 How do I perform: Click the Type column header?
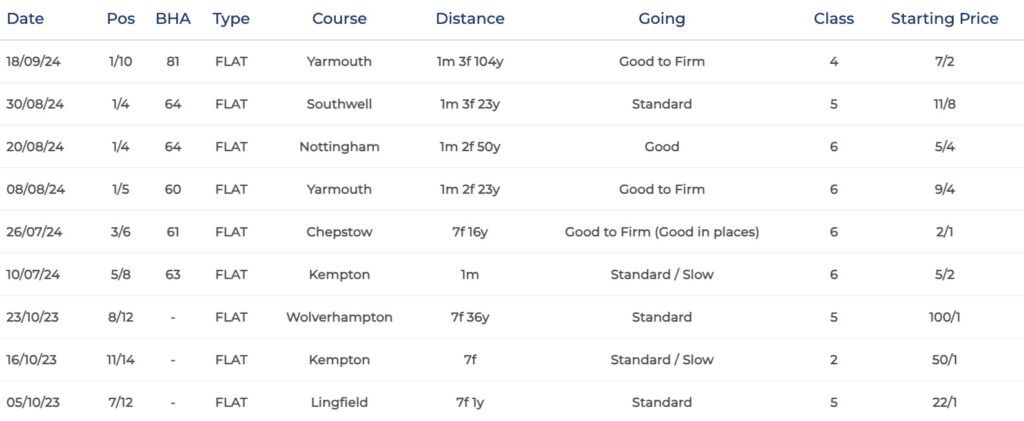point(231,19)
